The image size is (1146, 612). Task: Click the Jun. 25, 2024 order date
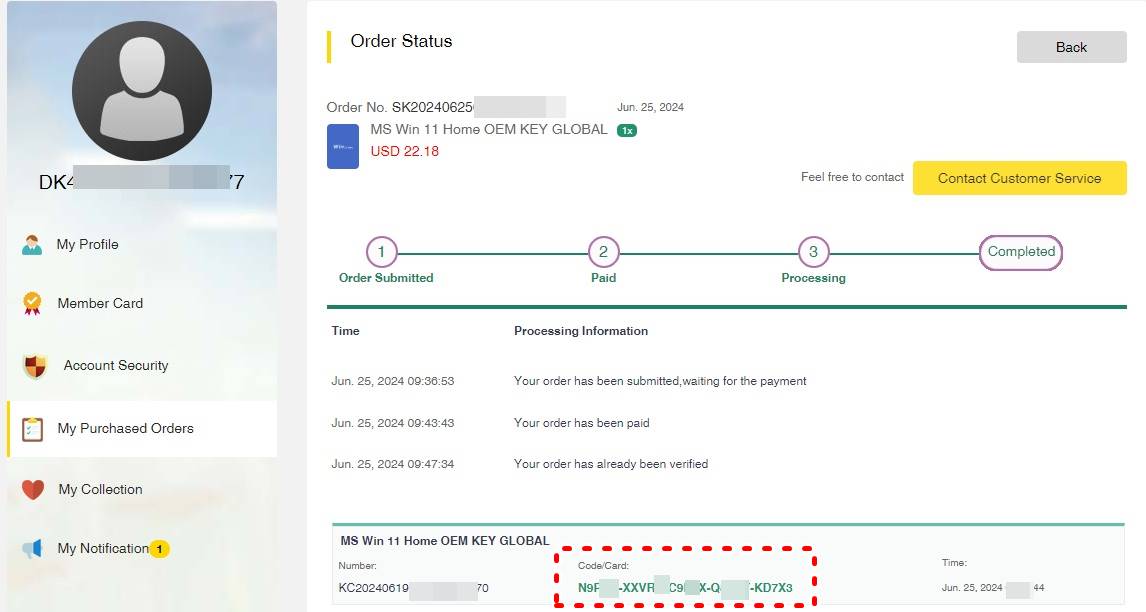point(650,107)
